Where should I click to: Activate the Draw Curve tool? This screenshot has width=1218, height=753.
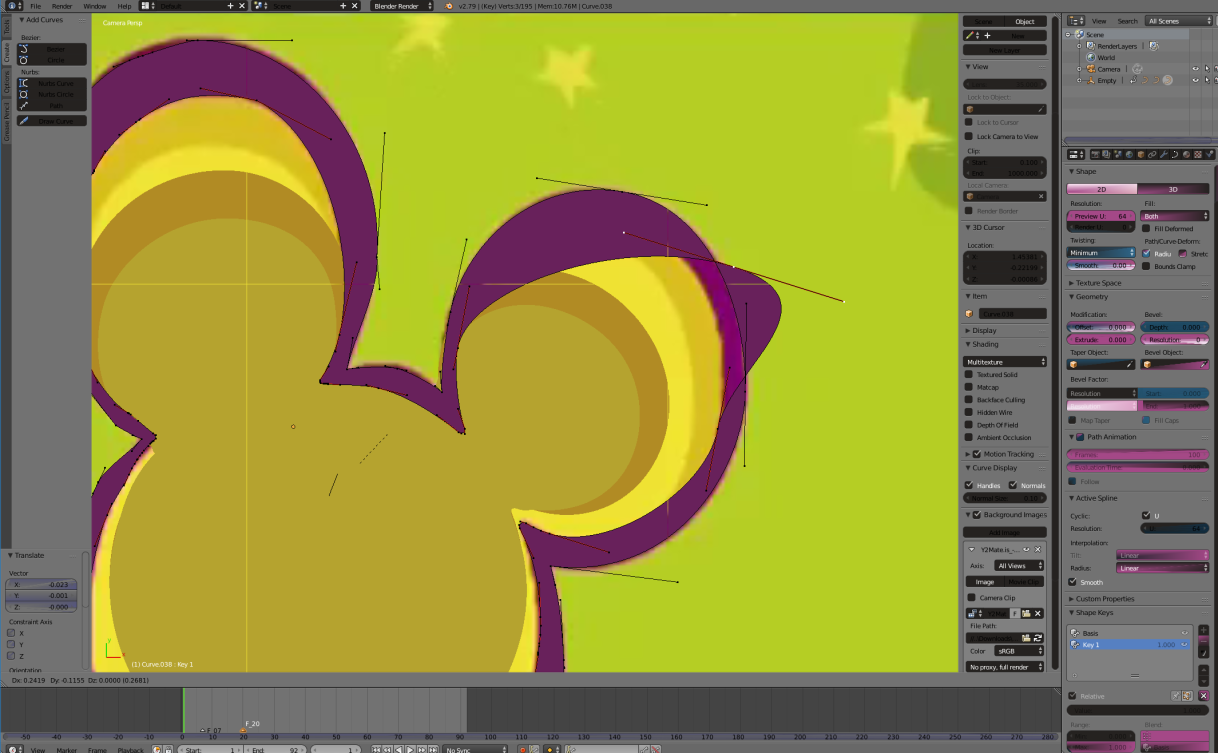51,121
